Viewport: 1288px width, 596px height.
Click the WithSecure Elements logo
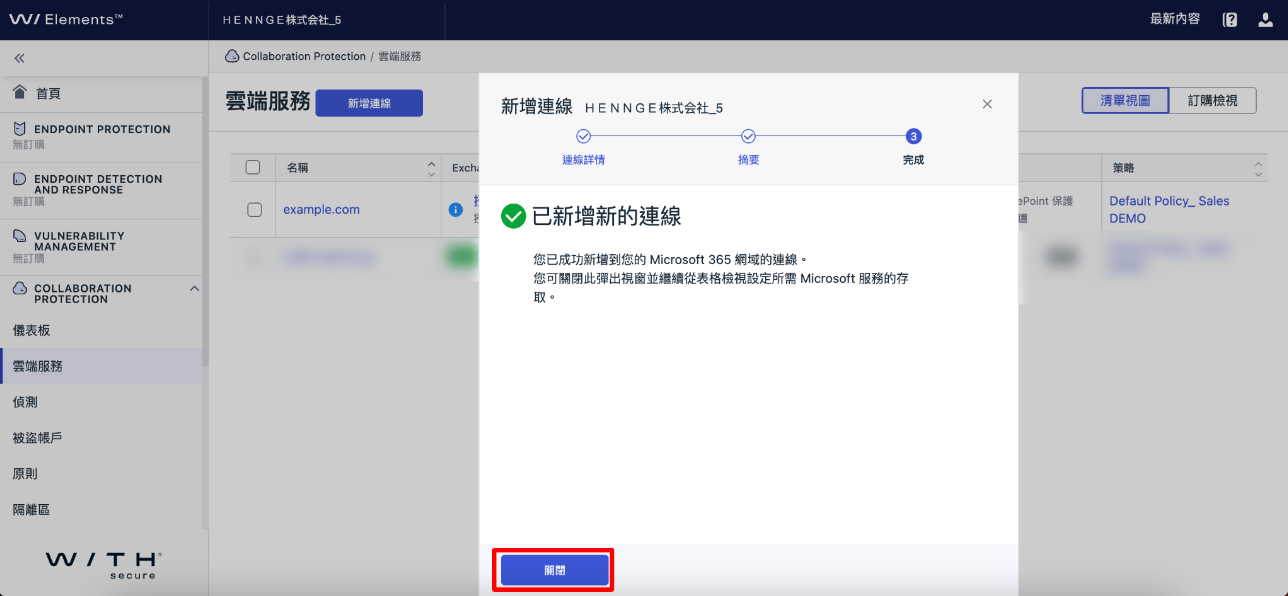coord(66,19)
